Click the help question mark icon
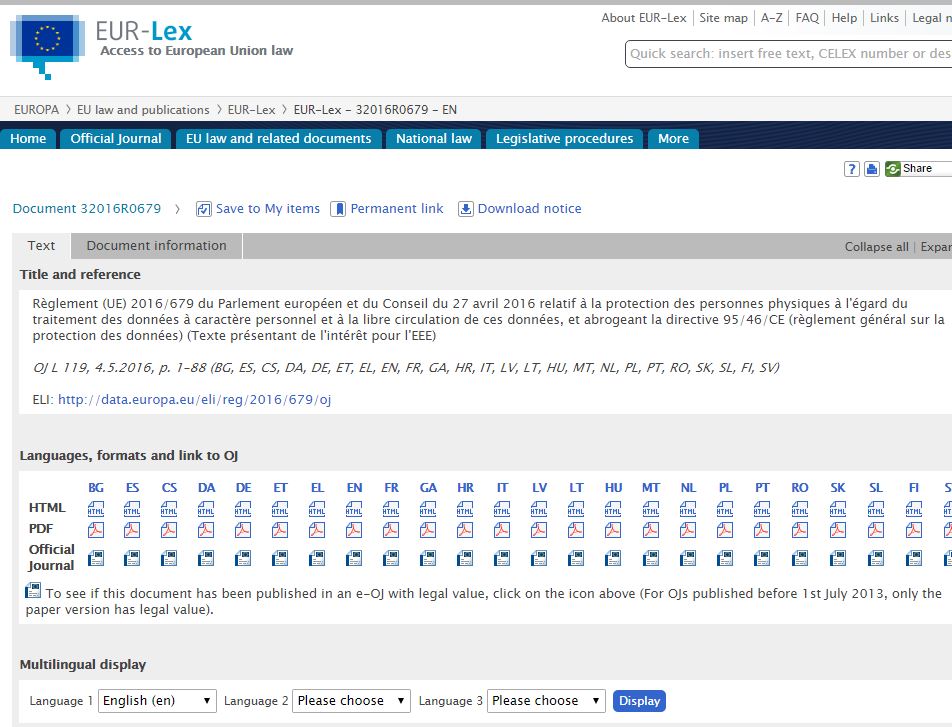 (x=852, y=169)
